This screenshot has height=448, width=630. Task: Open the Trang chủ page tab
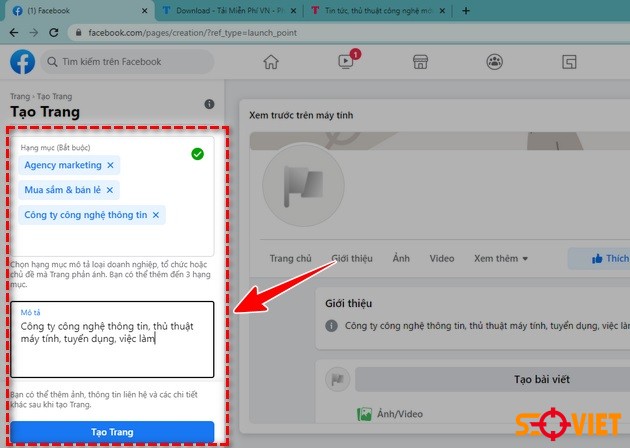click(x=290, y=258)
